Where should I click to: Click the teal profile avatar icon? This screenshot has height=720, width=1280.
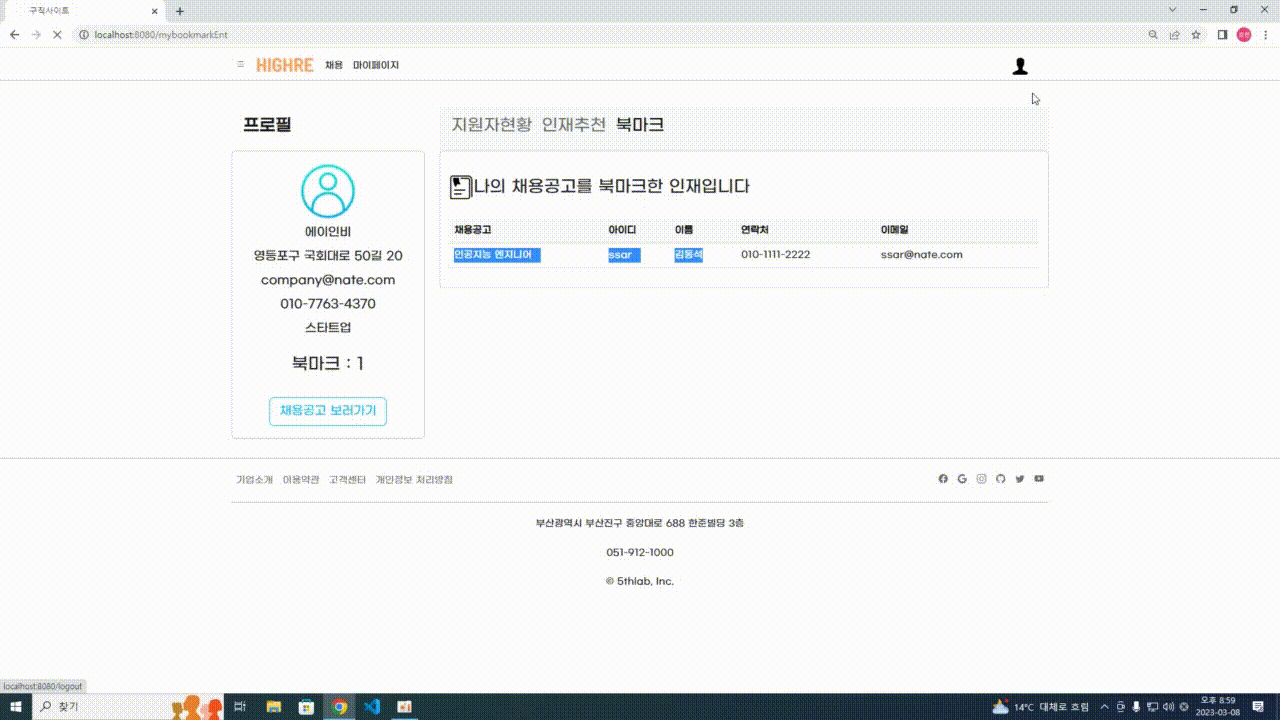point(328,191)
